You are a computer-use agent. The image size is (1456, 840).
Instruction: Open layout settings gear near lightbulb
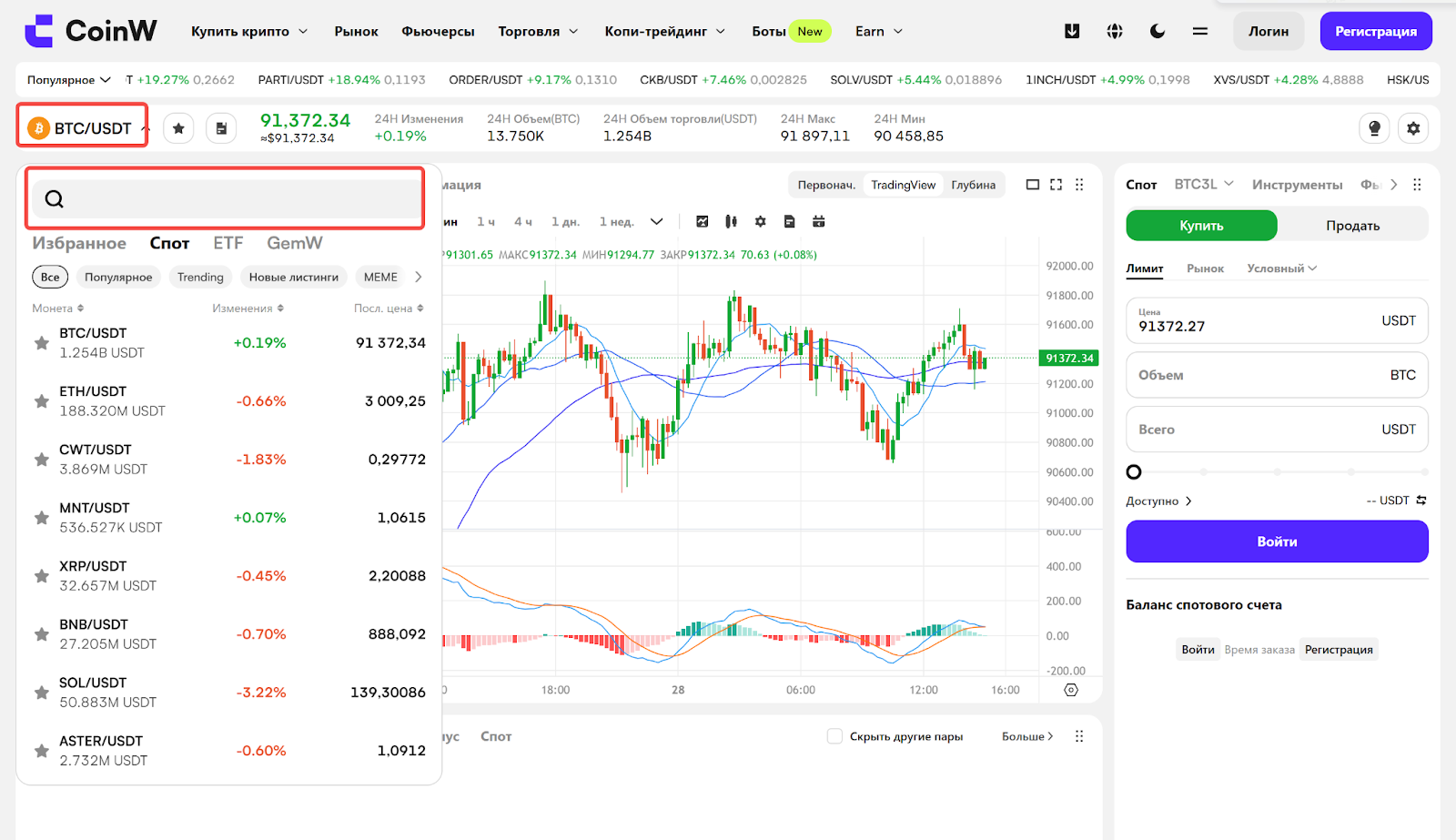1413,128
